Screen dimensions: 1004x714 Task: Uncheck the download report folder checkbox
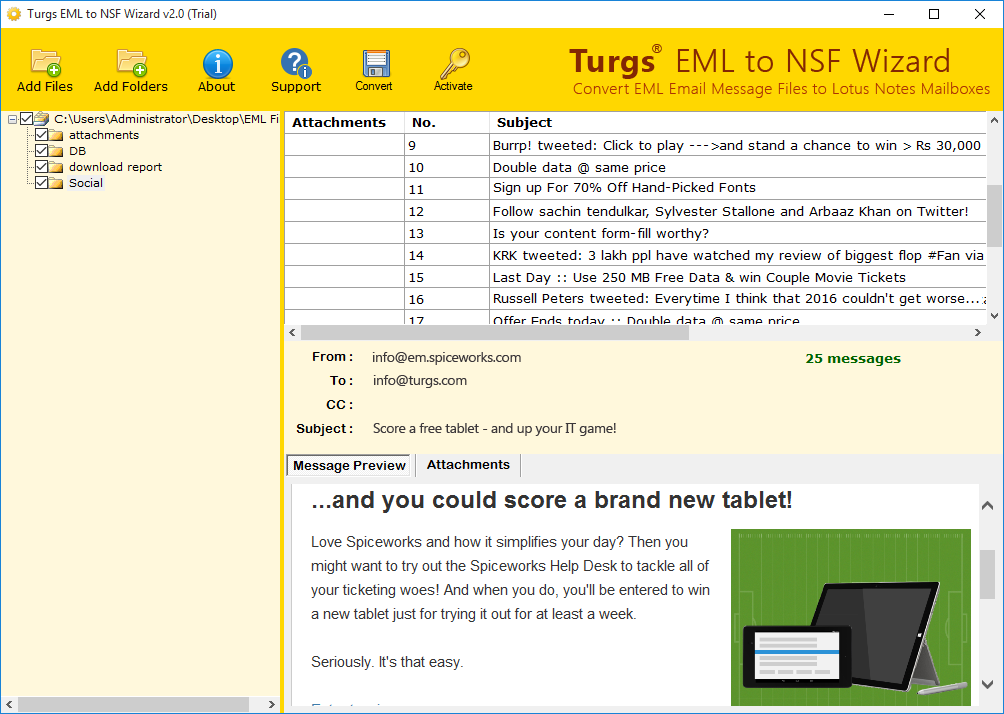pyautogui.click(x=42, y=166)
